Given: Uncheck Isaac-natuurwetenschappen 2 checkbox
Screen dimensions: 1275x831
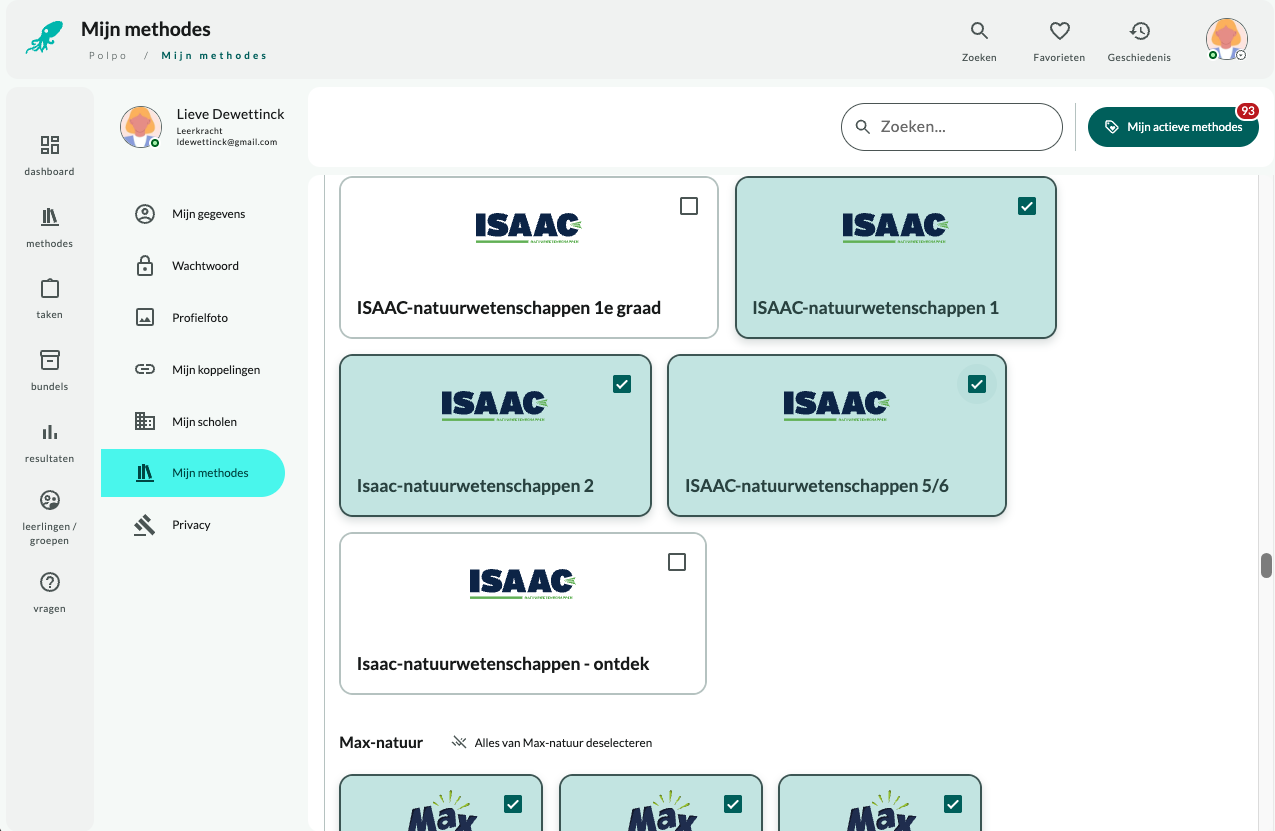Looking at the screenshot, I should tap(622, 384).
